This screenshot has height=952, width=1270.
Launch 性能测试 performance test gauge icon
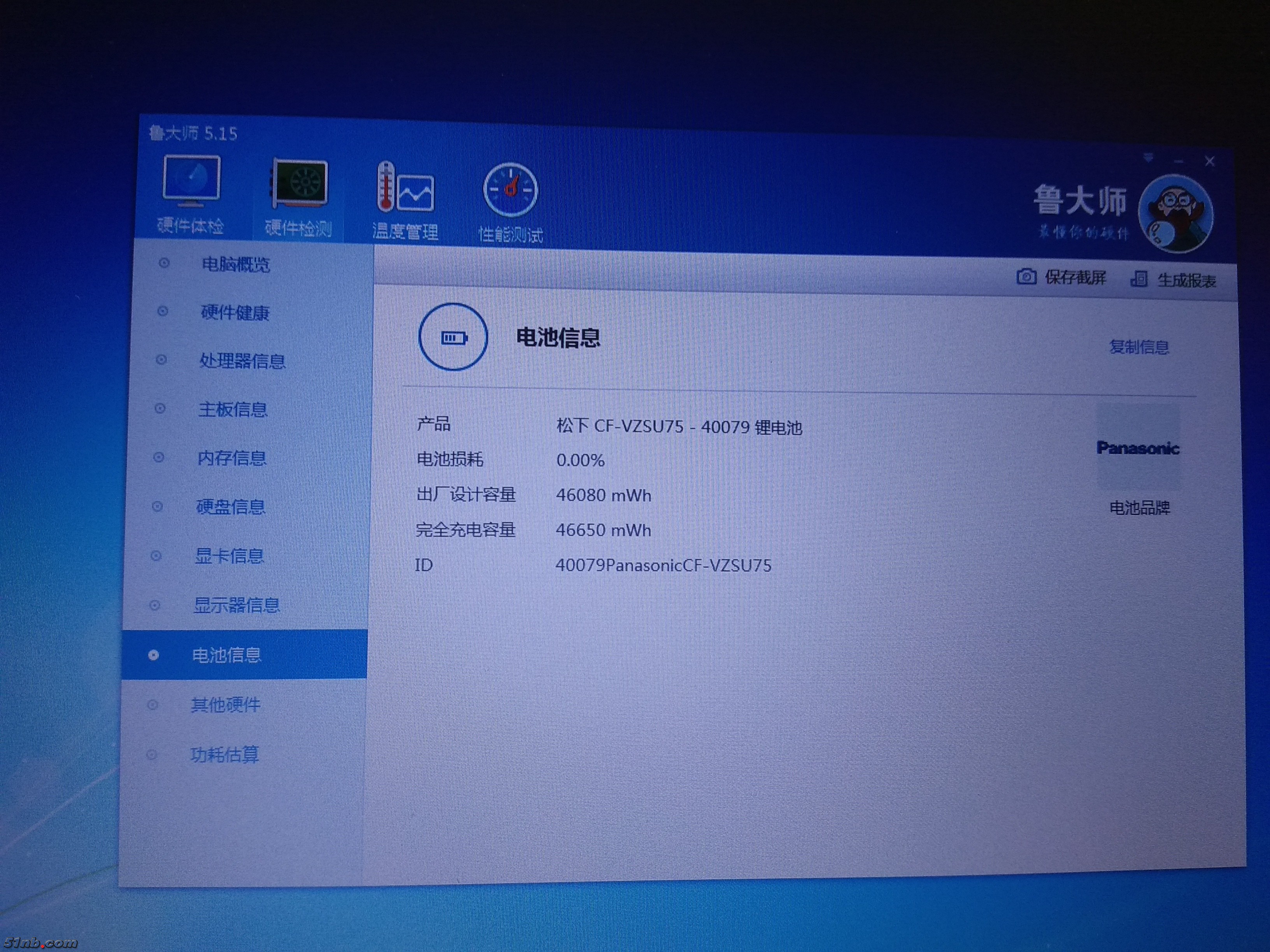pyautogui.click(x=510, y=190)
